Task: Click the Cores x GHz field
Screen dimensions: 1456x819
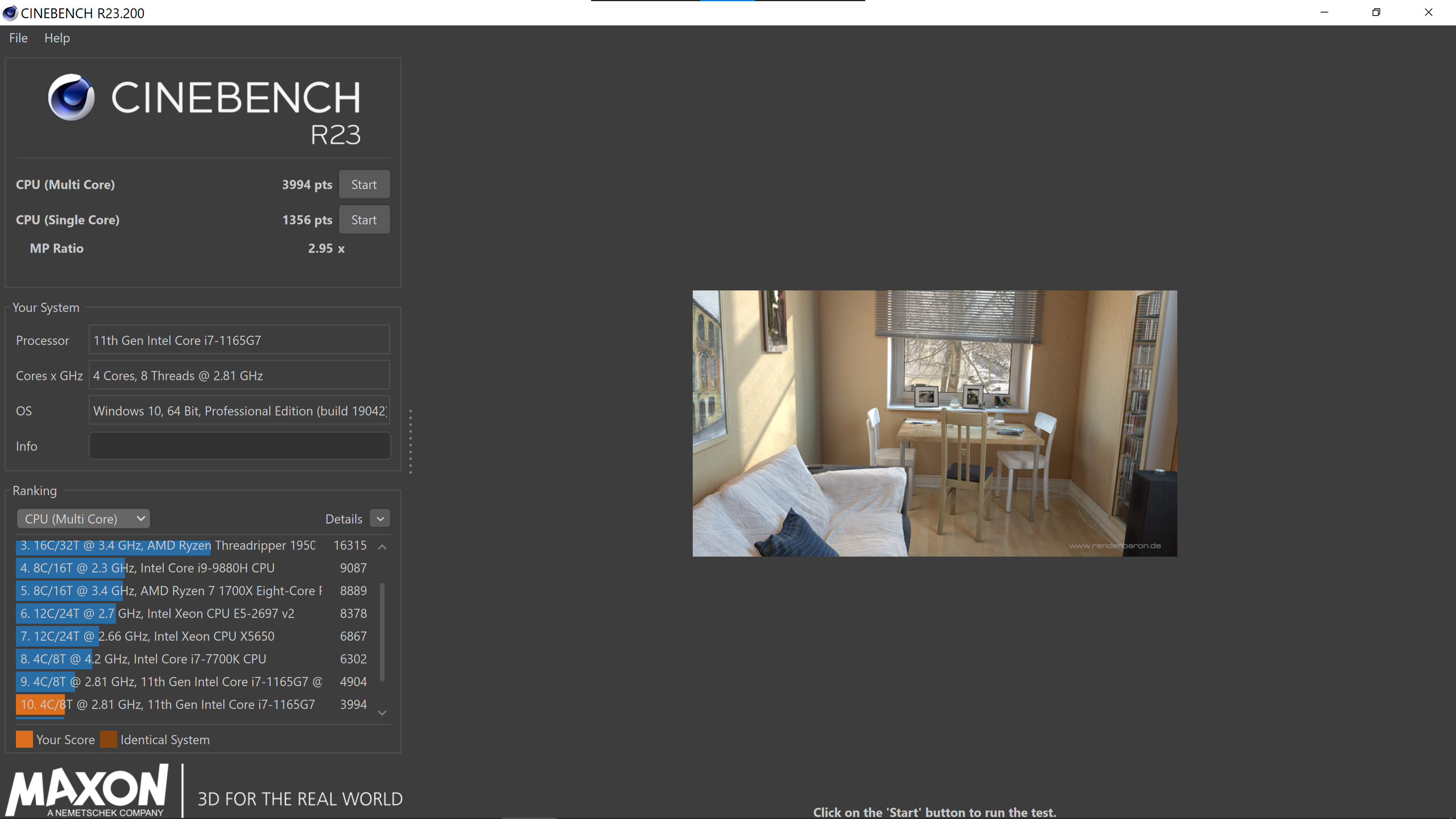Action: 239,375
